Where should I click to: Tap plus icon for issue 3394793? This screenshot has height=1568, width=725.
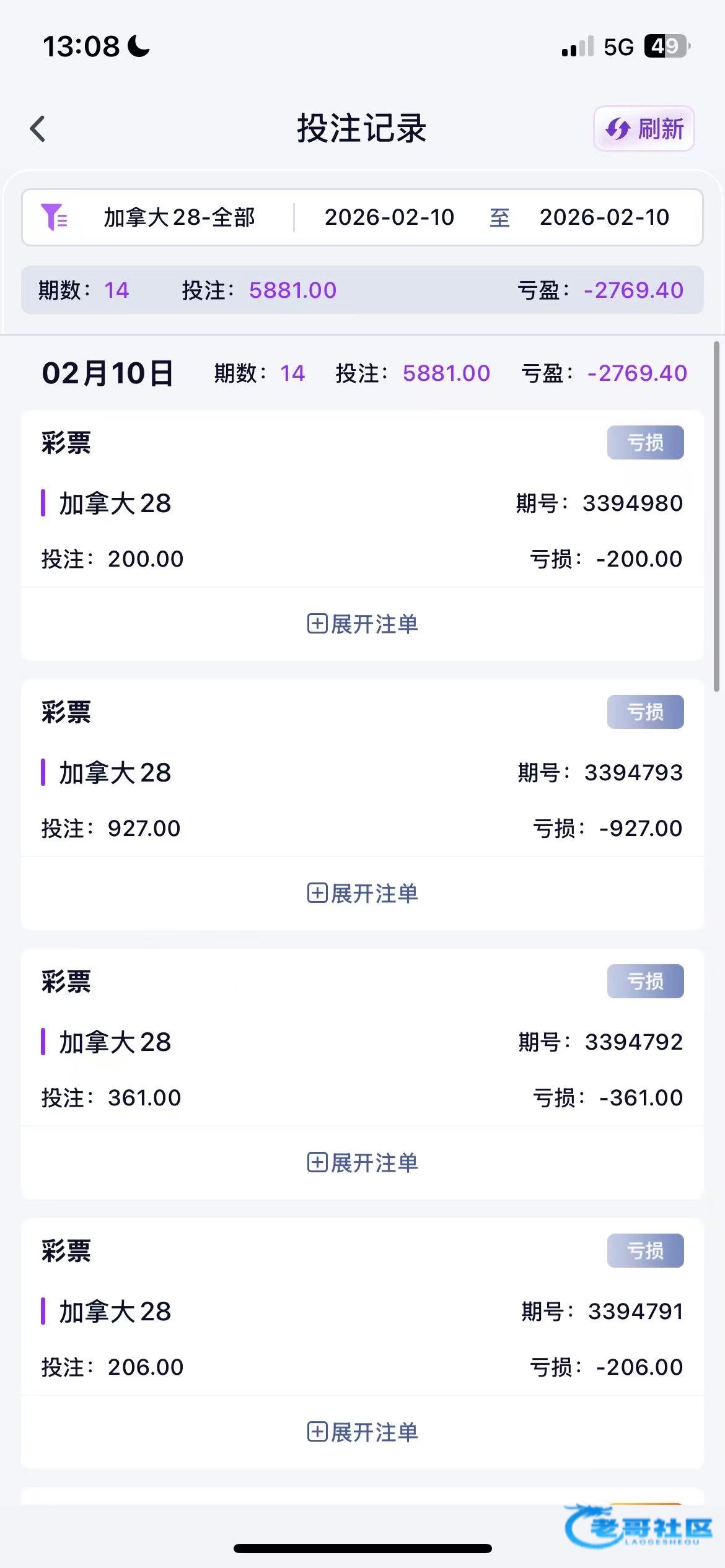(x=317, y=892)
